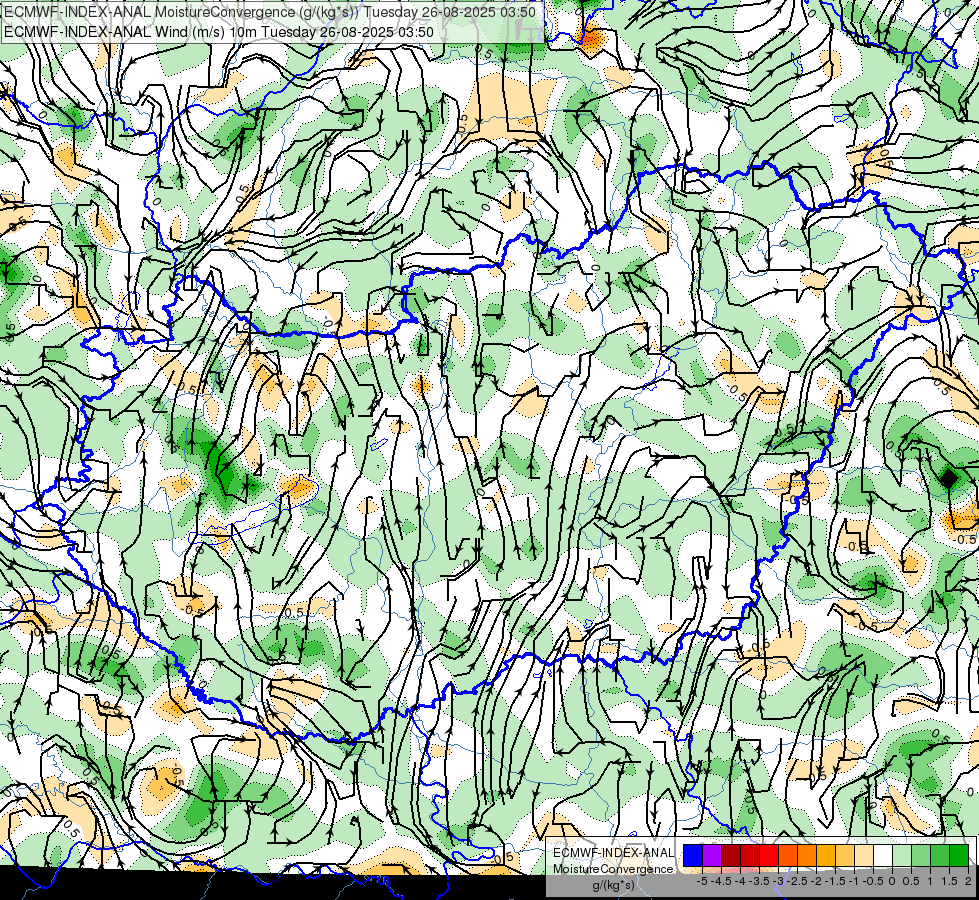Click the -2.5 tick label on legend scale

click(x=797, y=881)
